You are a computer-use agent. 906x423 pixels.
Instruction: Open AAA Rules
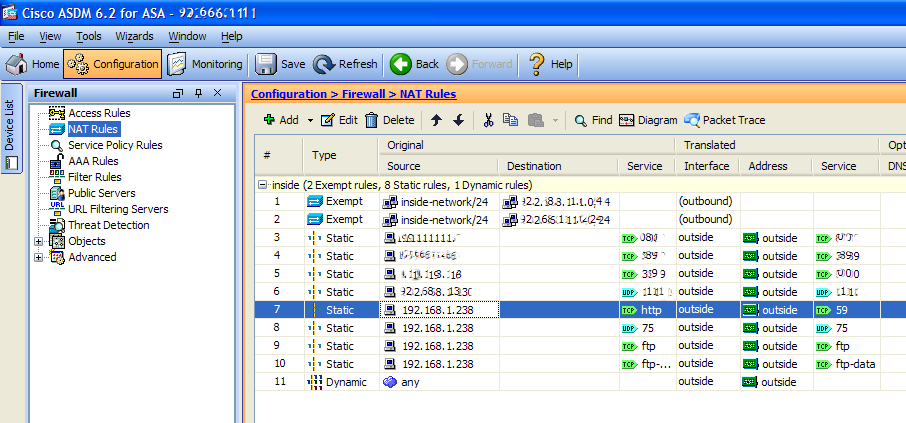tap(93, 161)
